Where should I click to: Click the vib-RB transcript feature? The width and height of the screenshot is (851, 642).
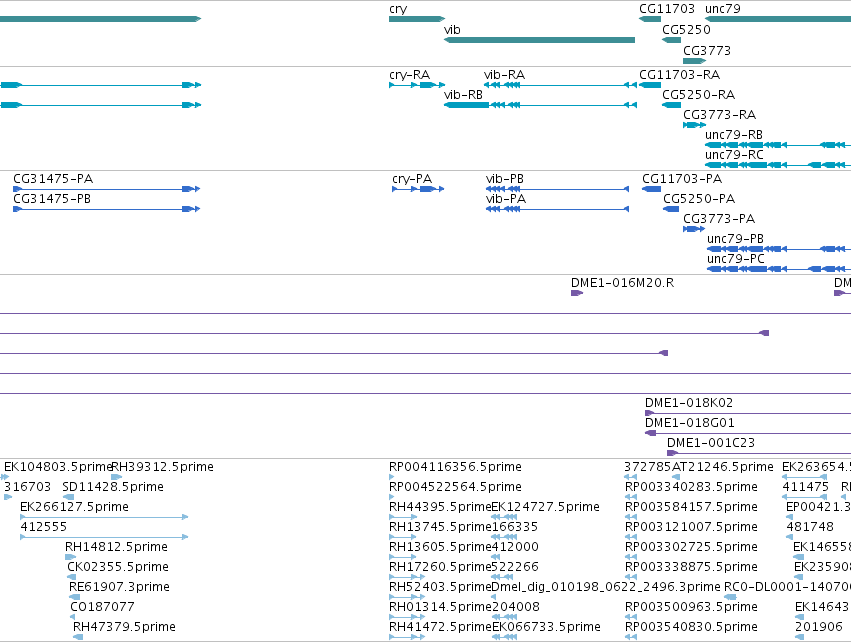point(540,105)
